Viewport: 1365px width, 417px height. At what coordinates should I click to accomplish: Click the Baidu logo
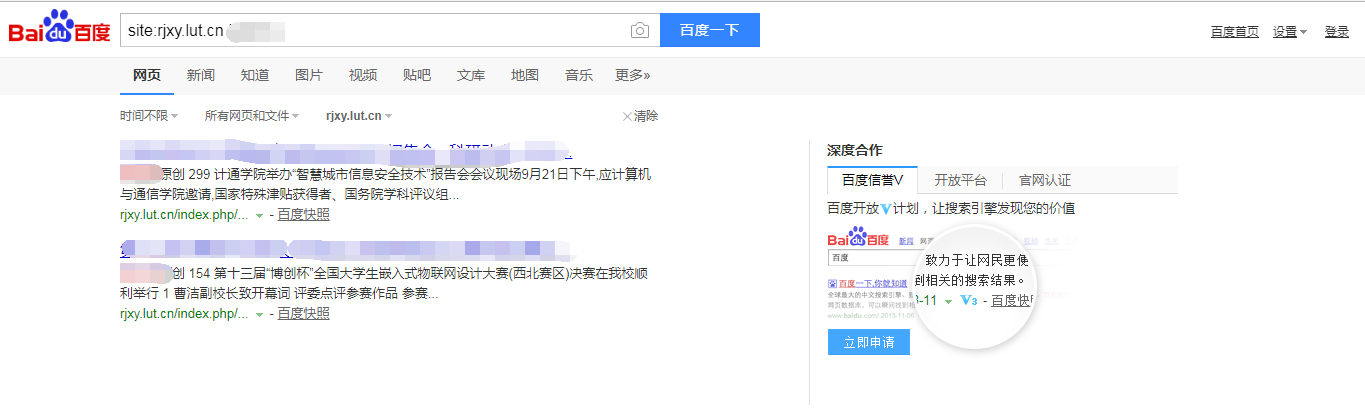(59, 29)
